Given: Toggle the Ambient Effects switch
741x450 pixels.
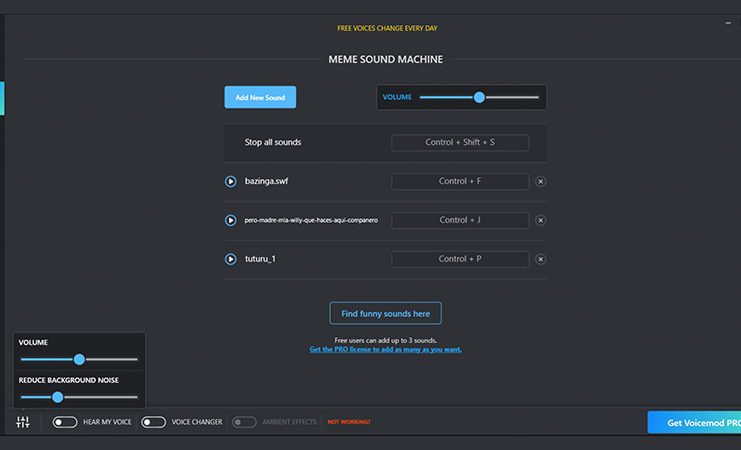Looking at the screenshot, I should [x=244, y=422].
